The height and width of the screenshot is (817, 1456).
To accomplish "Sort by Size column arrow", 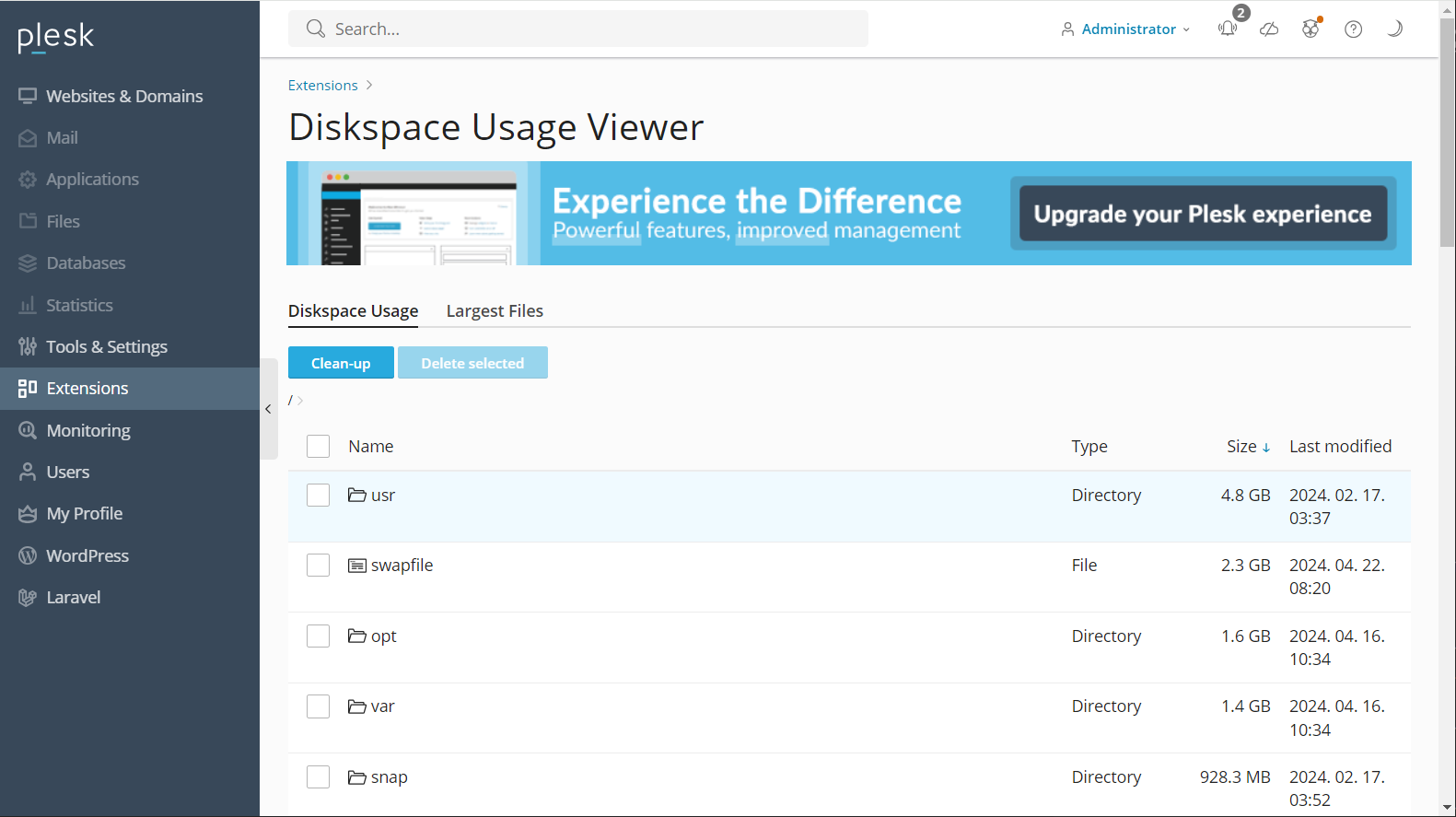I will [1266, 448].
